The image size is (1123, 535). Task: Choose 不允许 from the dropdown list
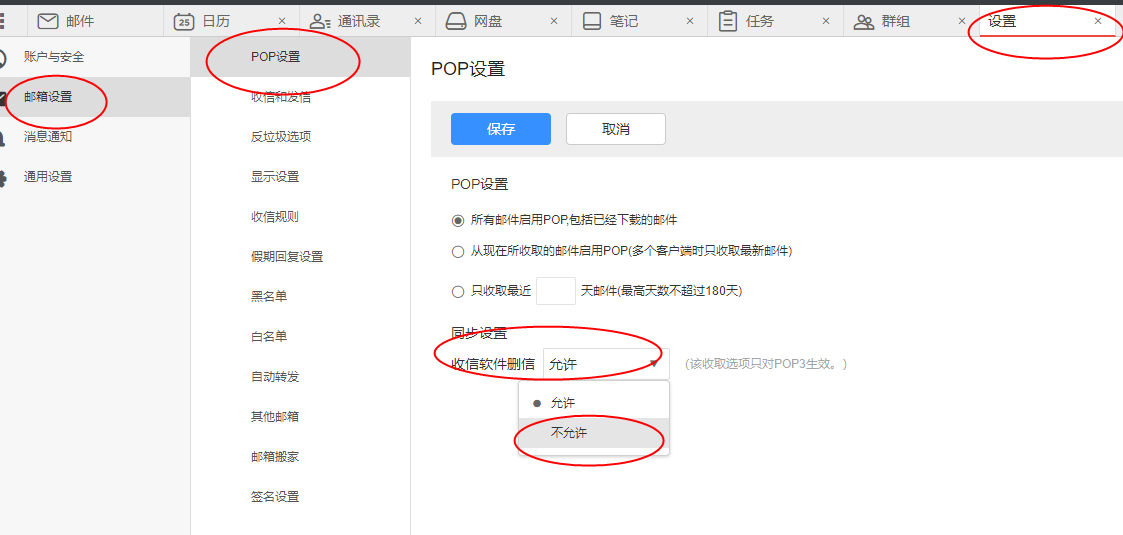click(569, 433)
